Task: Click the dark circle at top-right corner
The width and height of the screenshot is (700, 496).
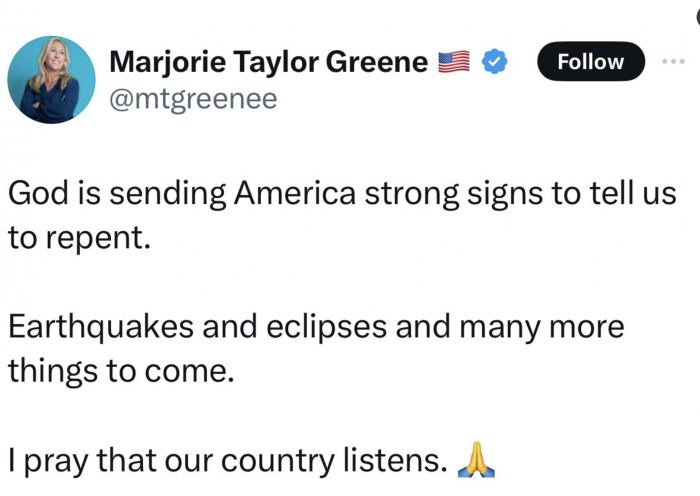Action: point(698,17)
